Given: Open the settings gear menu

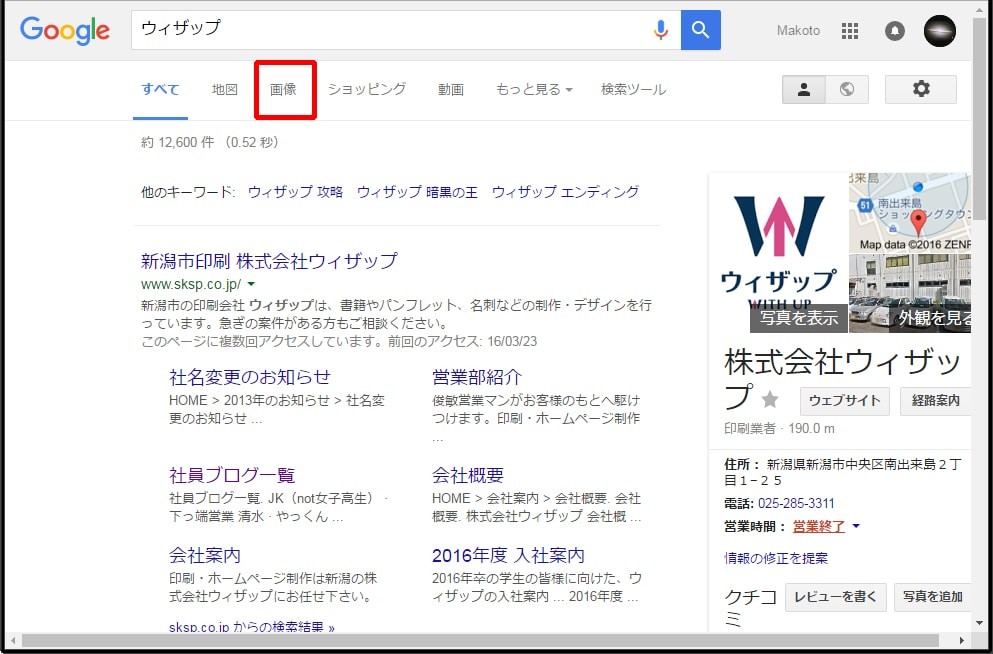Looking at the screenshot, I should coord(921,89).
